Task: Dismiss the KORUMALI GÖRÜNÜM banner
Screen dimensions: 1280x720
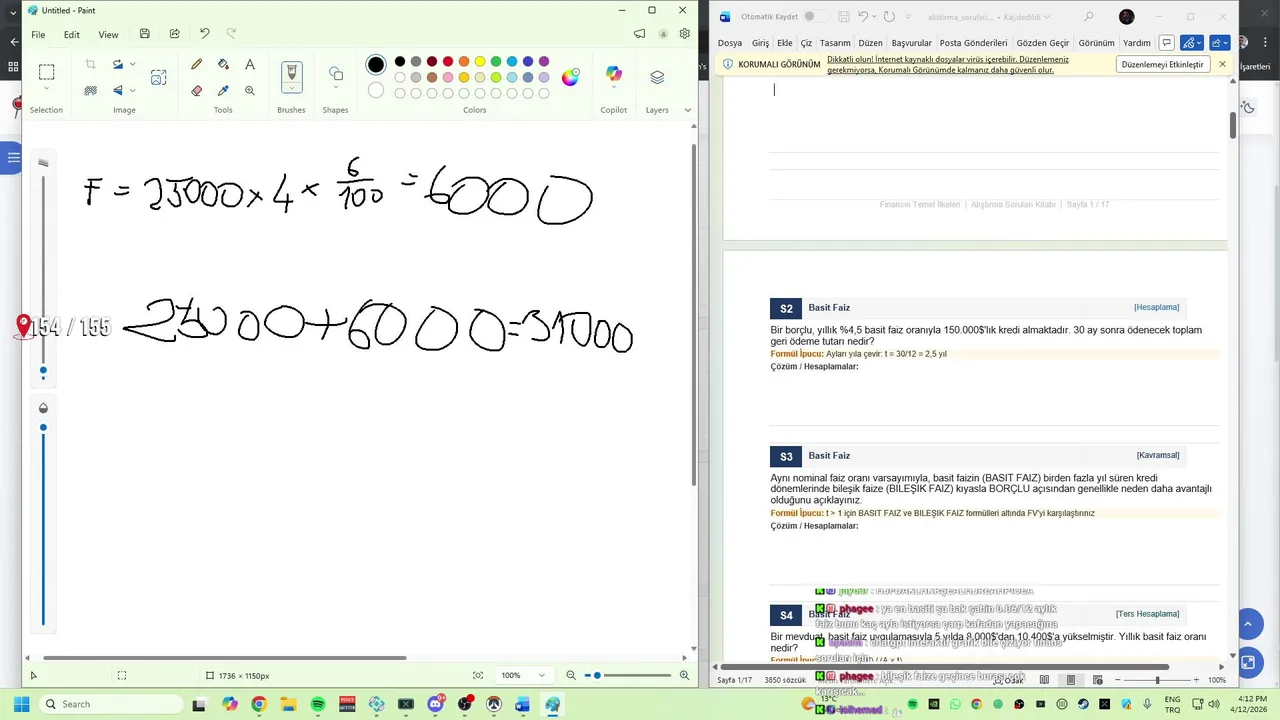Action: tap(1222, 64)
